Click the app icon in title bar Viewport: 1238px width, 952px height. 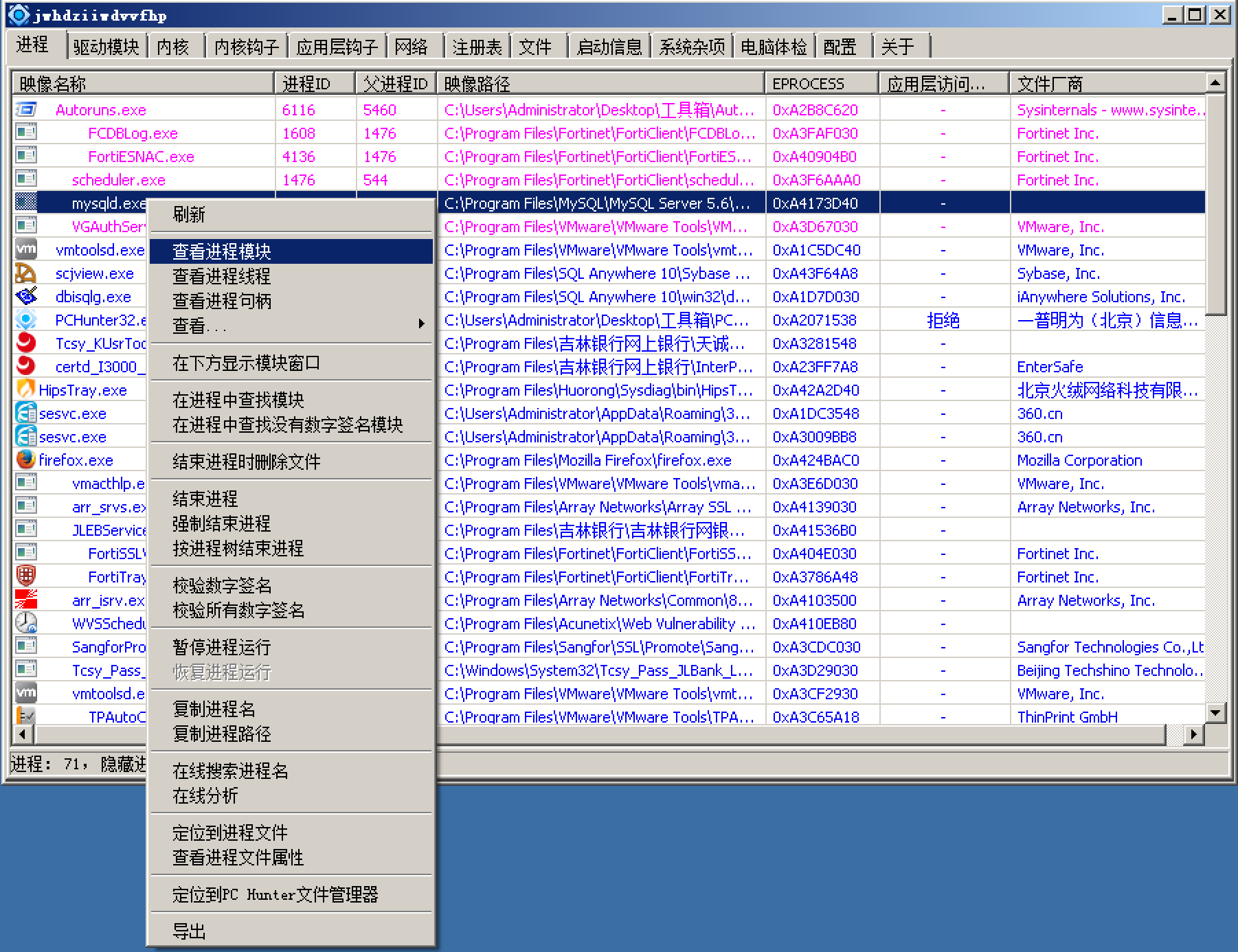tap(19, 14)
